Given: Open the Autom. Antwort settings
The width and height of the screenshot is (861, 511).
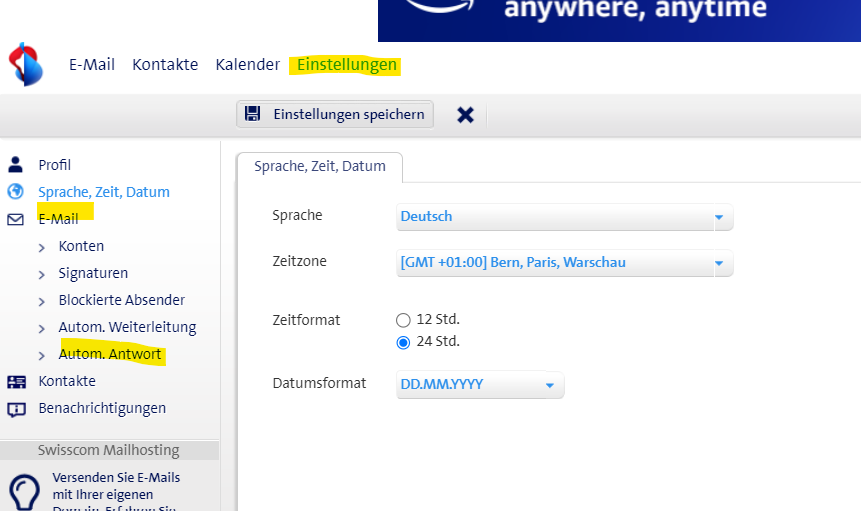Looking at the screenshot, I should pyautogui.click(x=110, y=354).
